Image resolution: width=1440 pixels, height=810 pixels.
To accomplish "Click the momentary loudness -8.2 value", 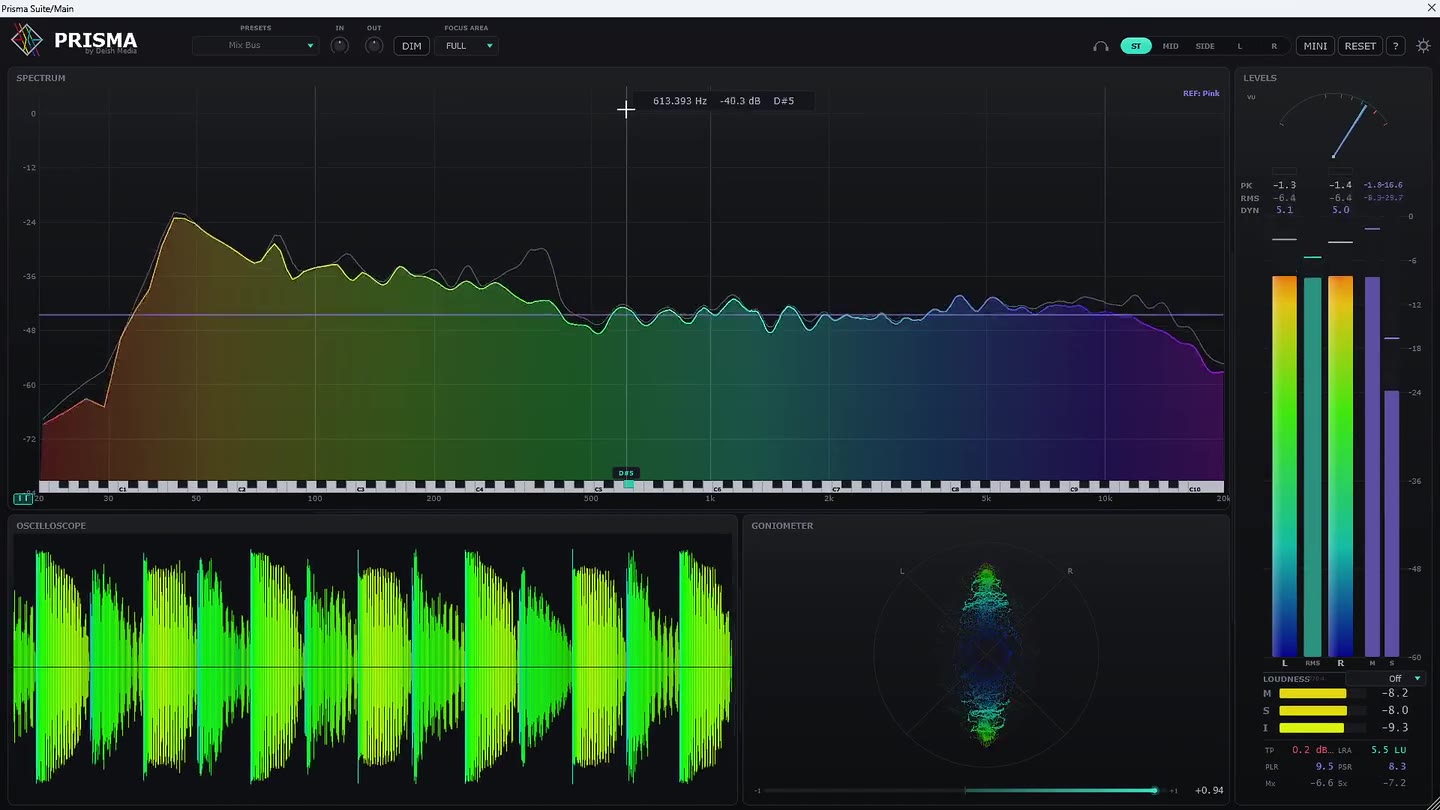I will 1394,693.
